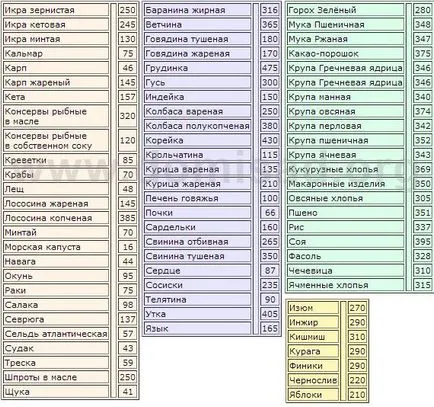Screen dimensions: 434x407
Task: Click calorie value 395 beside Соя
Action: pyautogui.click(x=423, y=241)
